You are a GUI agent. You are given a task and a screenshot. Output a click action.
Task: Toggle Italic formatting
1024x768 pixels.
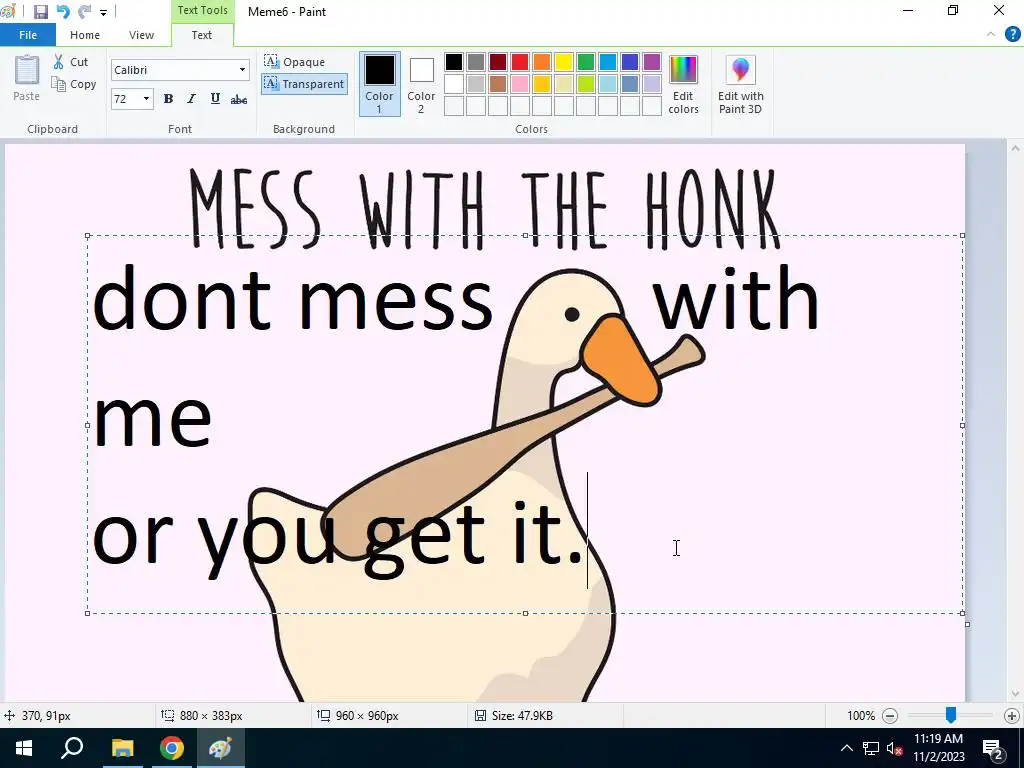191,99
